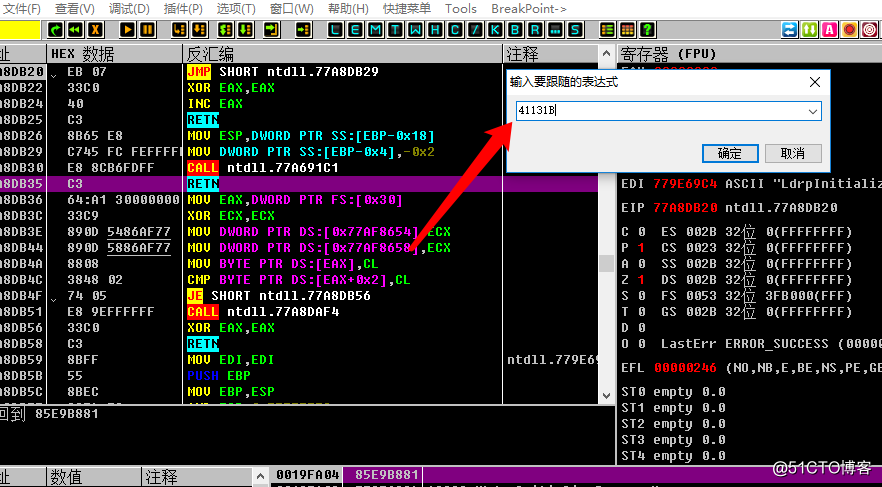The image size is (882, 487).
Task: Click the Execute till return icon
Action: 272,30
